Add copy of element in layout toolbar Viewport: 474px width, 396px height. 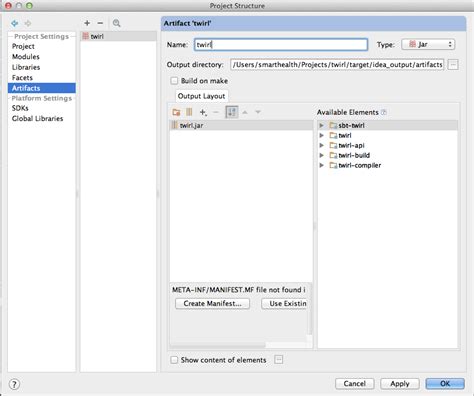click(203, 112)
